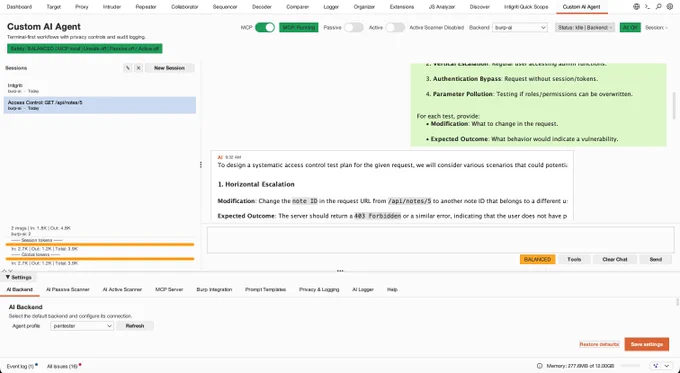Enable the Passive scanner switch

pos(353,27)
